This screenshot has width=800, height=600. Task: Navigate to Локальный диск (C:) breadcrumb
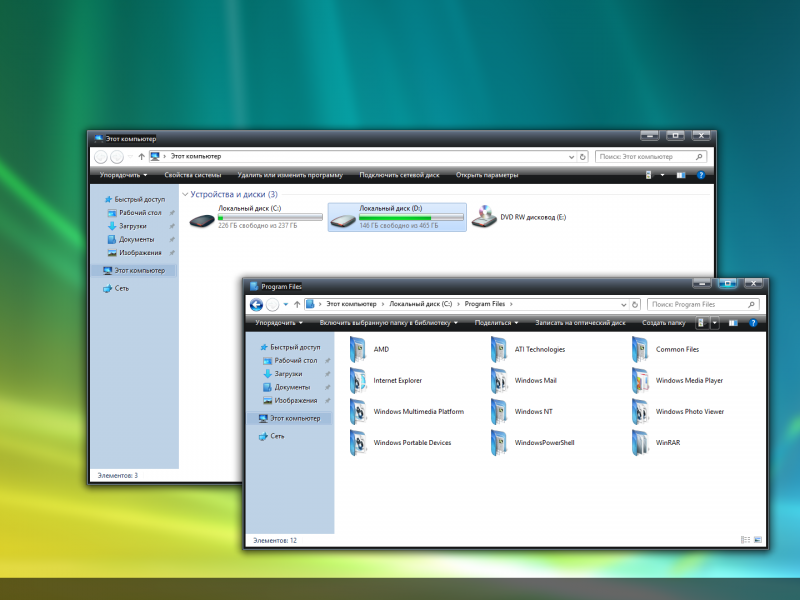[421, 304]
